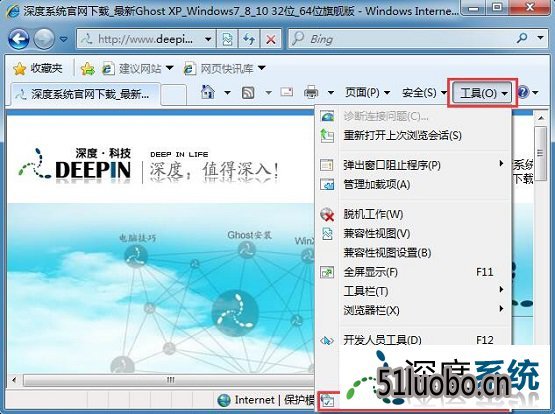This screenshot has width=555, height=414.
Task: Click the pop-up blocker icon
Action: [x=327, y=165]
